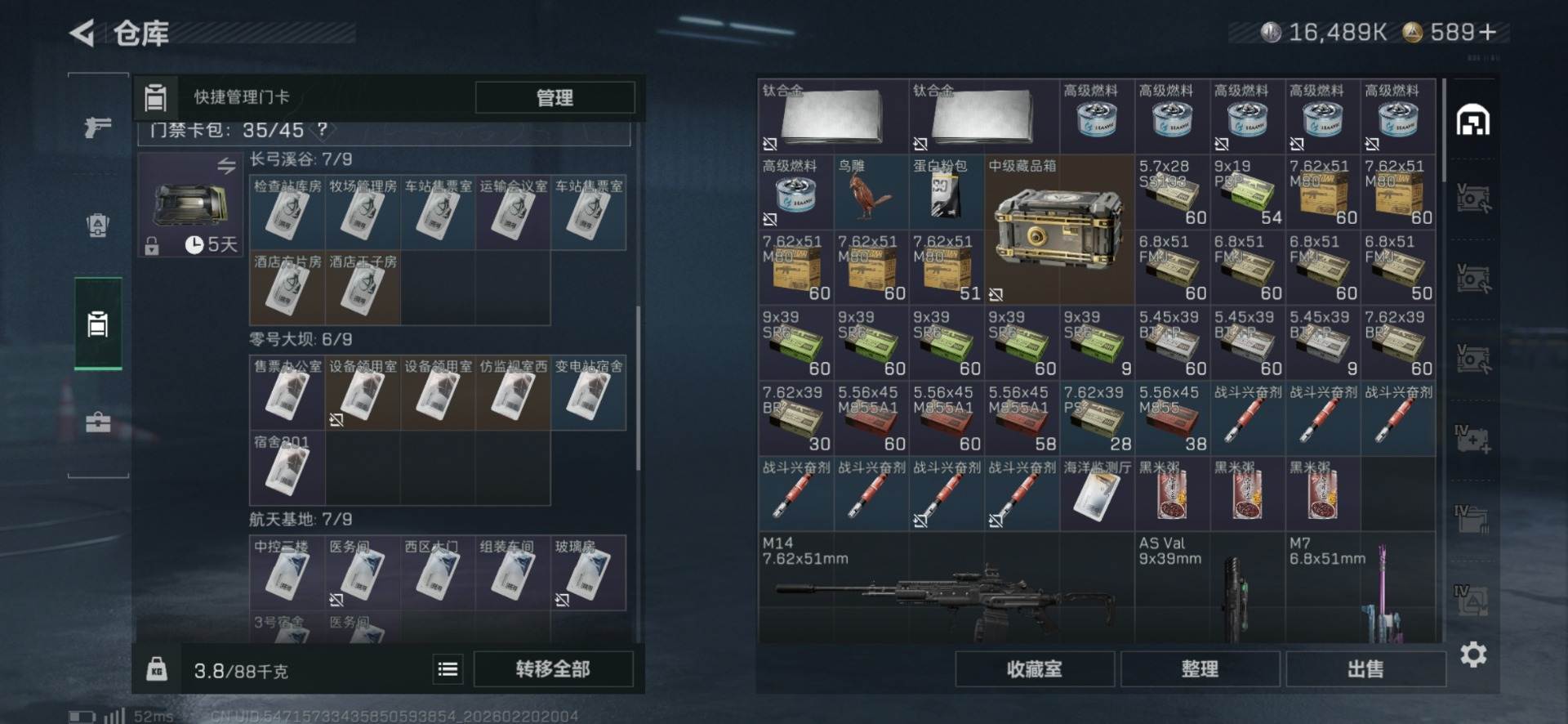Click the 管理 button
1568x724 pixels.
click(x=555, y=98)
